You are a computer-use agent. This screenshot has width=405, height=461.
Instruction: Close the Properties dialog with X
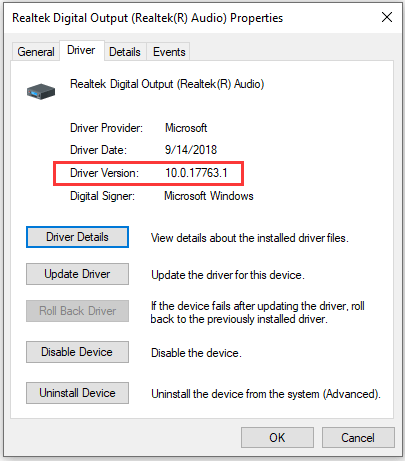coord(387,17)
